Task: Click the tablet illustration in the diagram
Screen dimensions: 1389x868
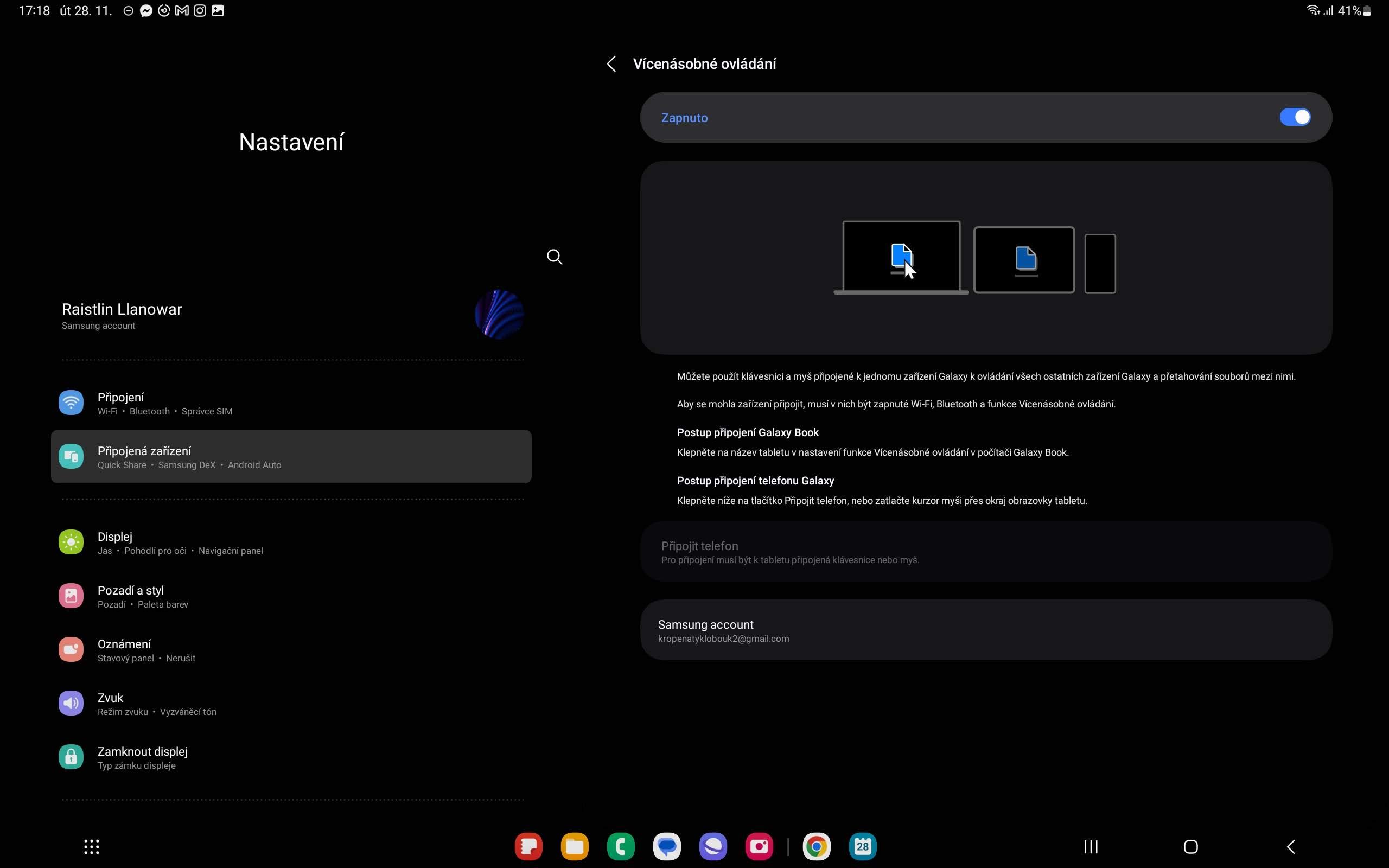Action: [1024, 260]
